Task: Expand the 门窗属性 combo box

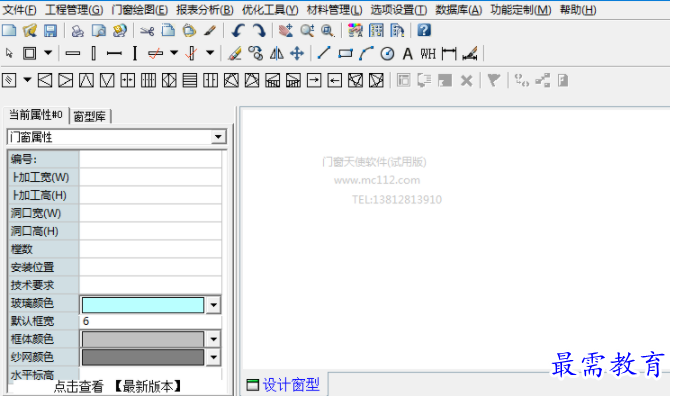Action: (x=218, y=137)
